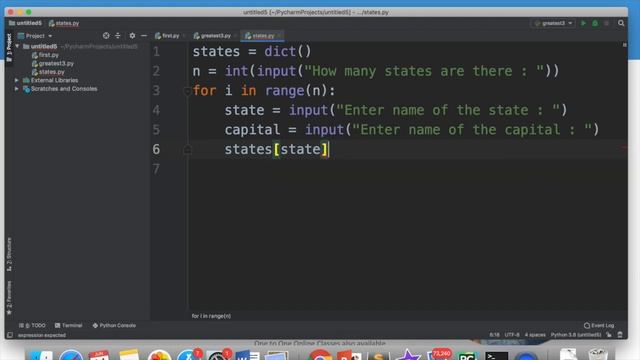640x360 pixels.
Task: Open the Event Log
Action: pyautogui.click(x=599, y=325)
